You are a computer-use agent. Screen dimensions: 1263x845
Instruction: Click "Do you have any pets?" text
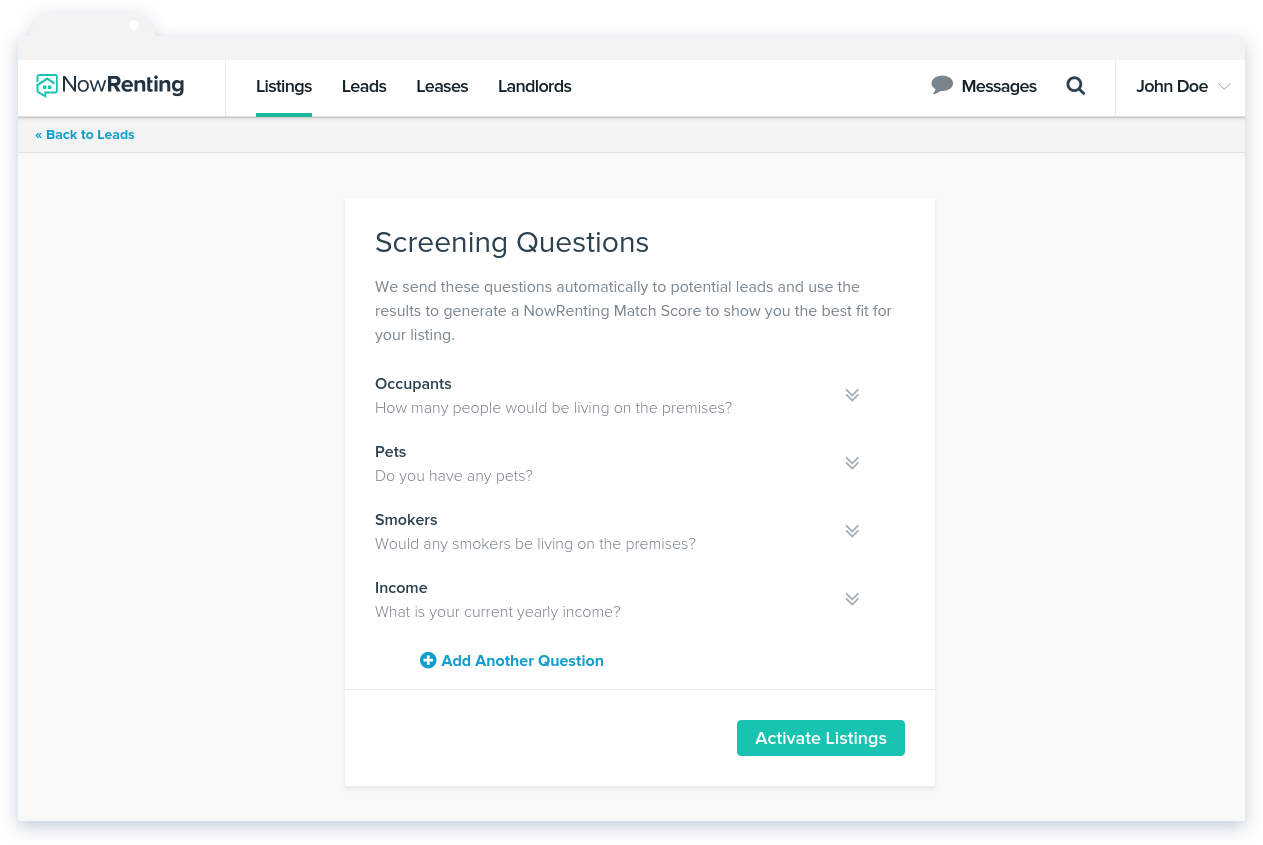pos(454,476)
